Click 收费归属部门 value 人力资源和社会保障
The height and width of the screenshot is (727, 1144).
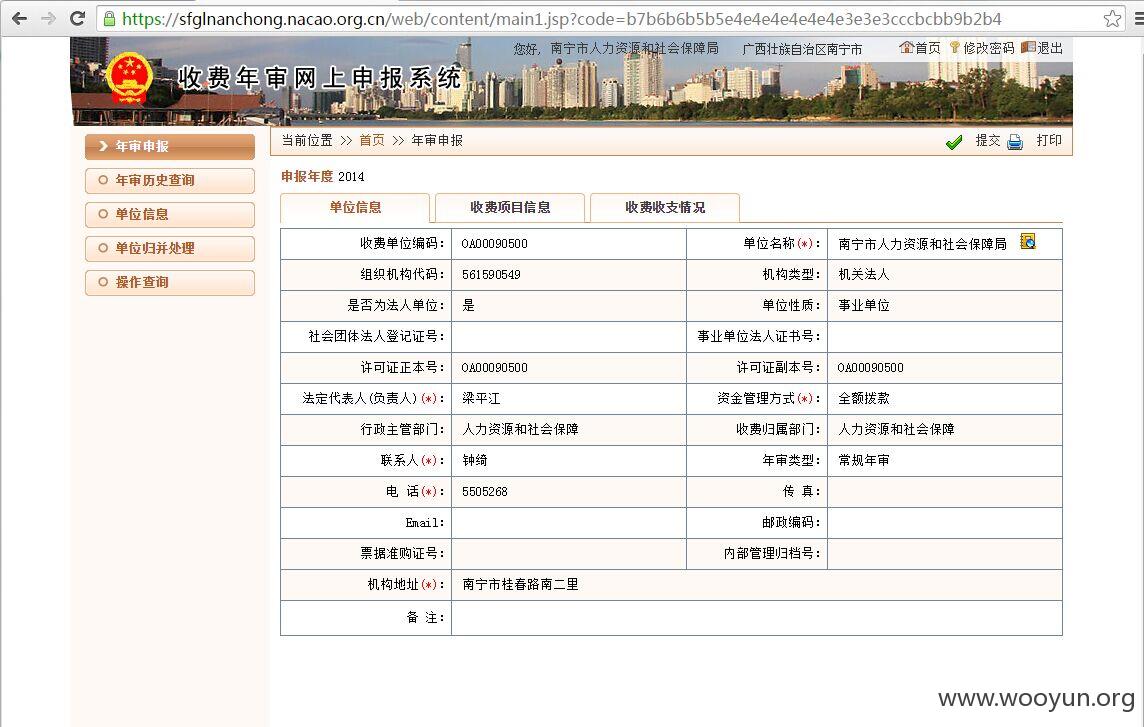896,429
